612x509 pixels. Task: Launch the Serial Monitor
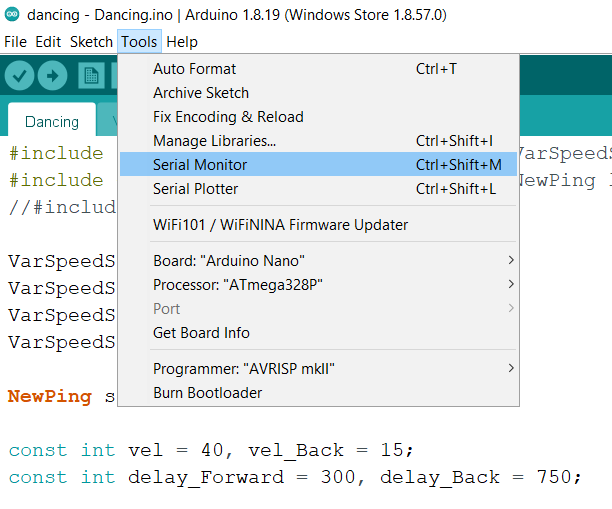coord(318,164)
